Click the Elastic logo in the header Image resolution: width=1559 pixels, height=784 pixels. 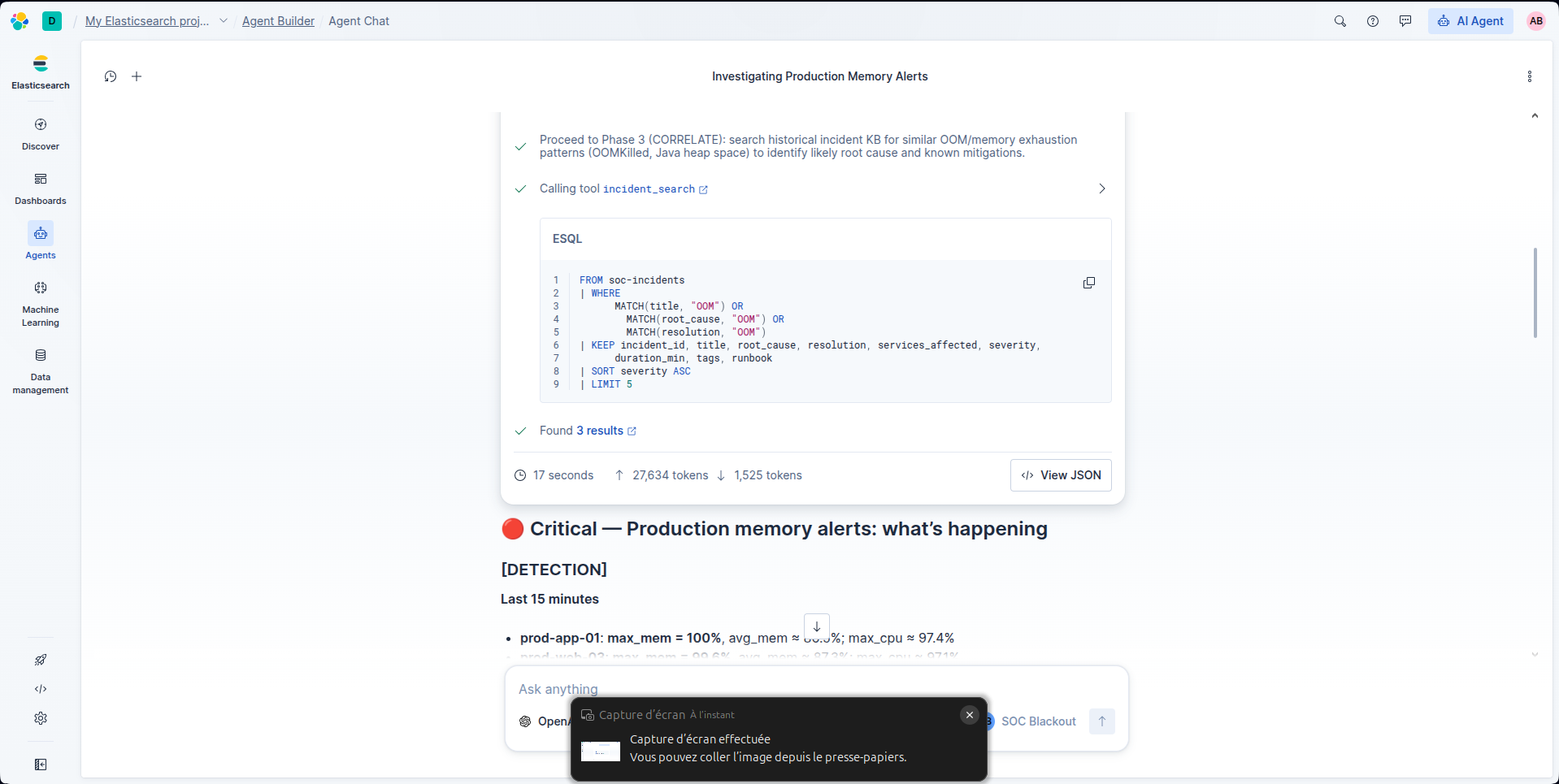click(20, 21)
